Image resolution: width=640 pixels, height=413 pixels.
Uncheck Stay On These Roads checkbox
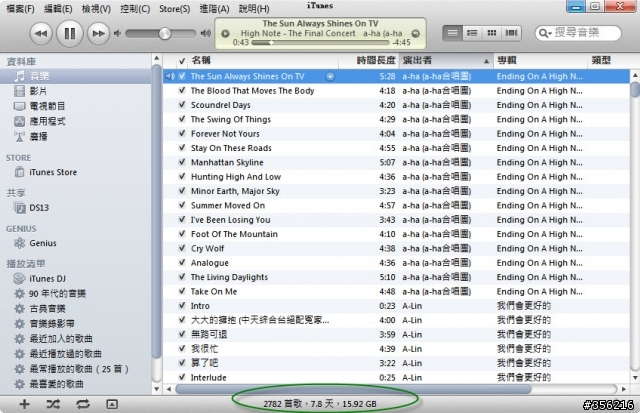point(182,147)
